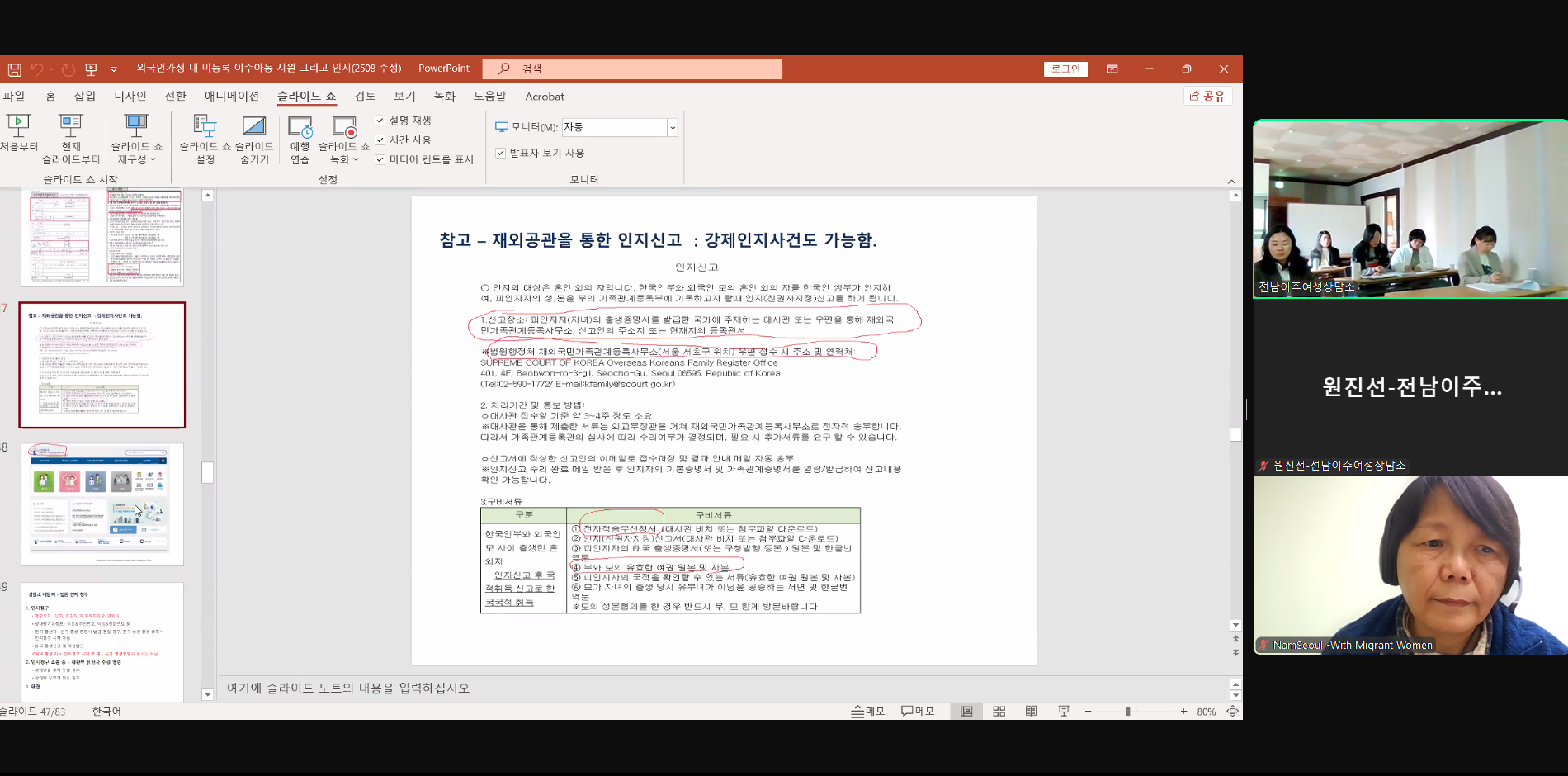Click the 로그인 button
The height and width of the screenshot is (776, 1568).
1065,69
